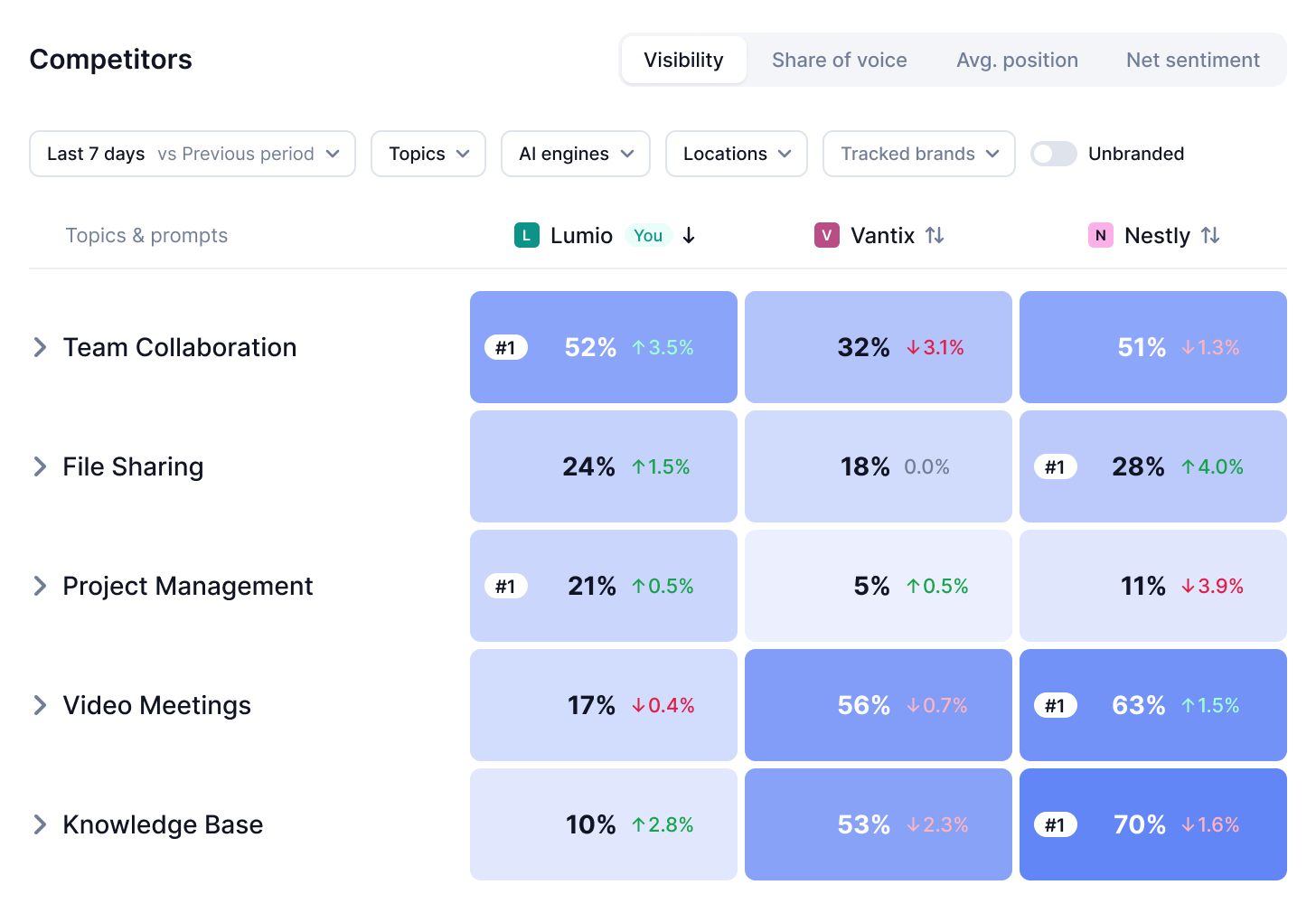Click the Vantix column header name
Viewport: 1316px width, 913px height.
(883, 235)
